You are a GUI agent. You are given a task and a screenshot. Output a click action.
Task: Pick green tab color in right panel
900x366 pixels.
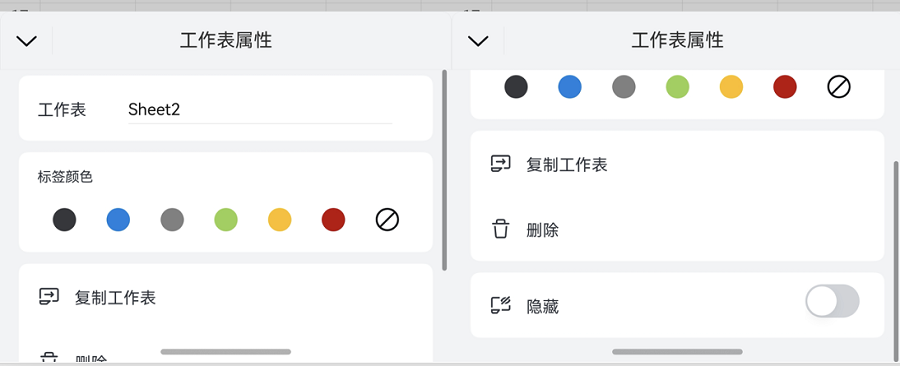(x=677, y=87)
